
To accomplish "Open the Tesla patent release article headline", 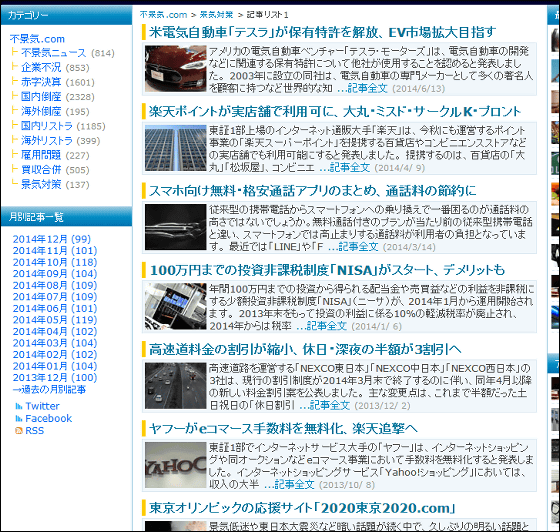I will 322,32.
